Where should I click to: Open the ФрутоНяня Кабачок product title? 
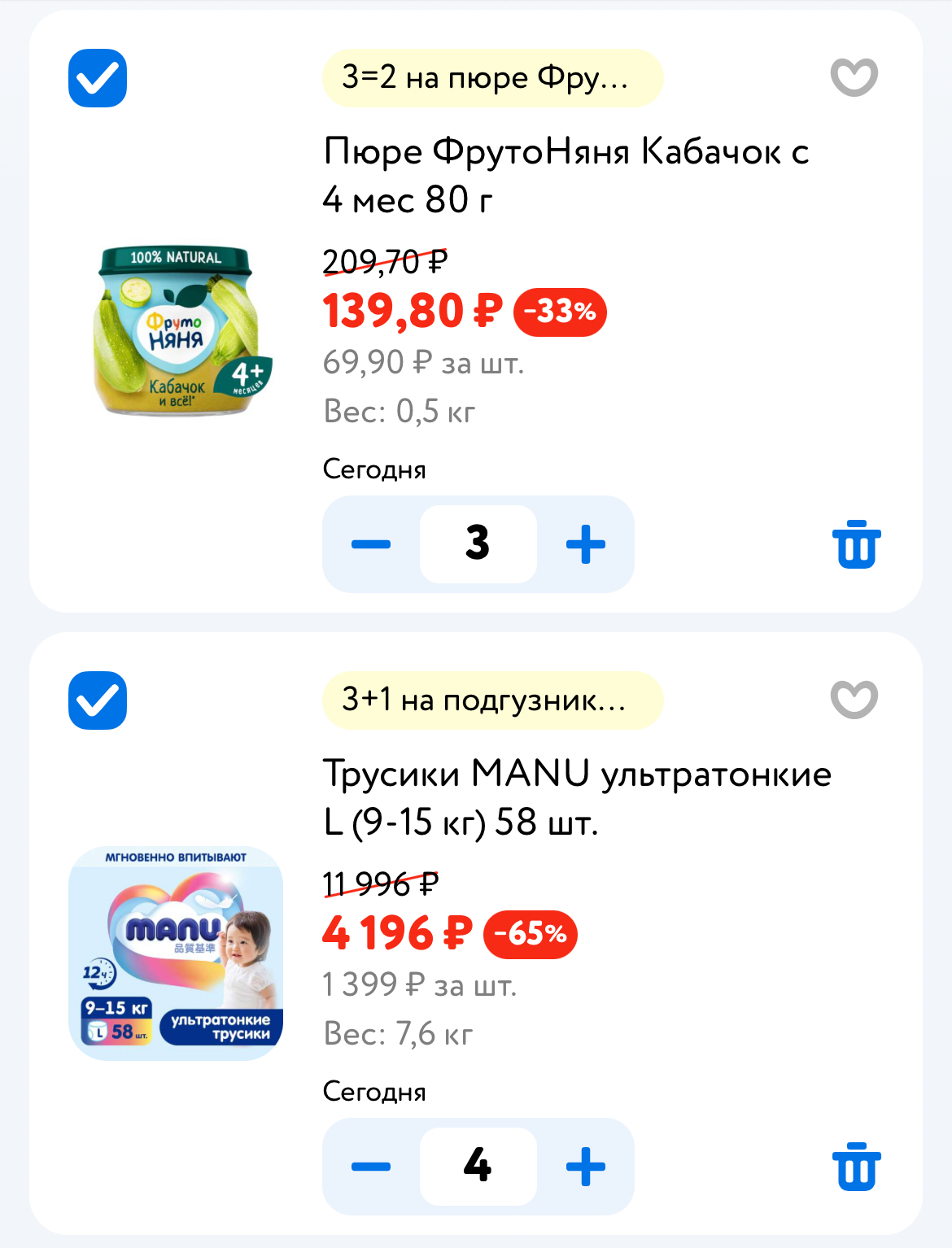click(566, 175)
